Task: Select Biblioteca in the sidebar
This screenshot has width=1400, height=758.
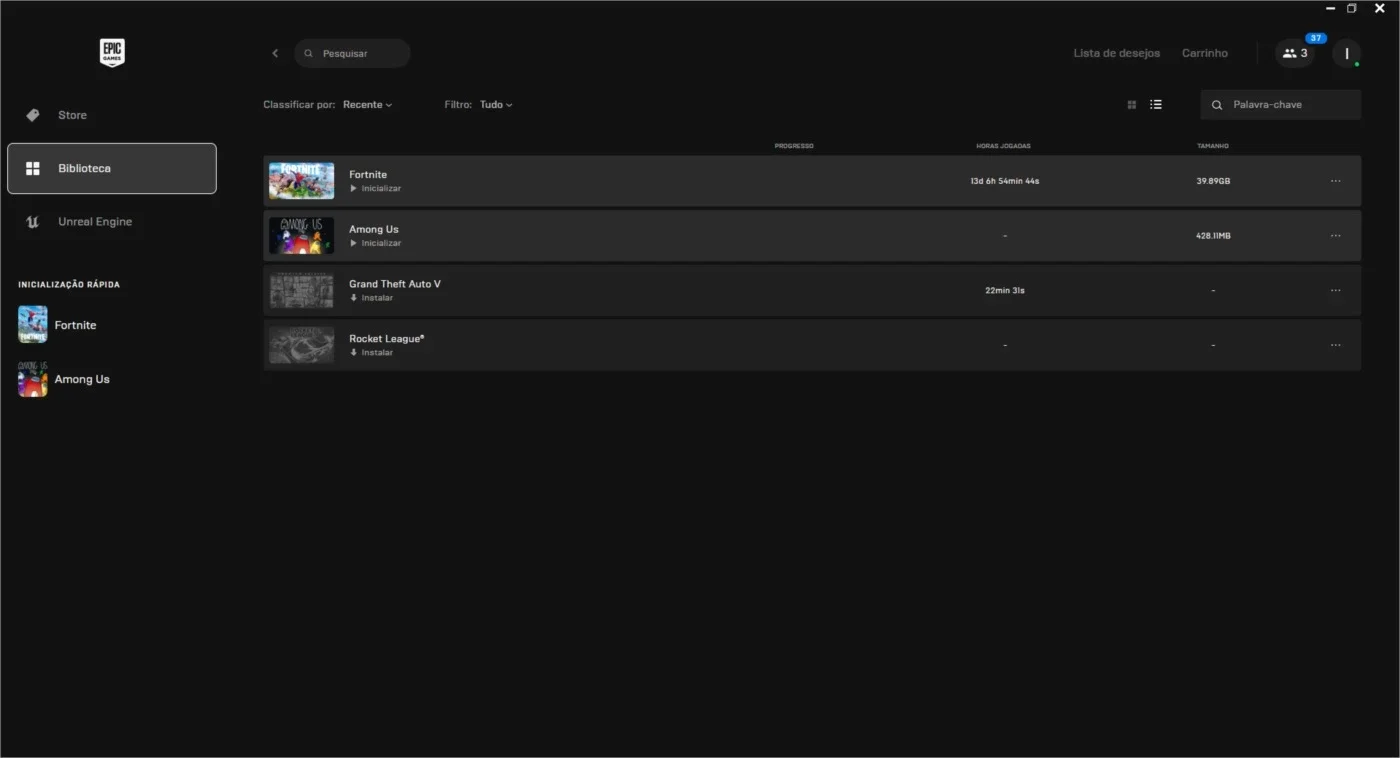Action: point(112,168)
